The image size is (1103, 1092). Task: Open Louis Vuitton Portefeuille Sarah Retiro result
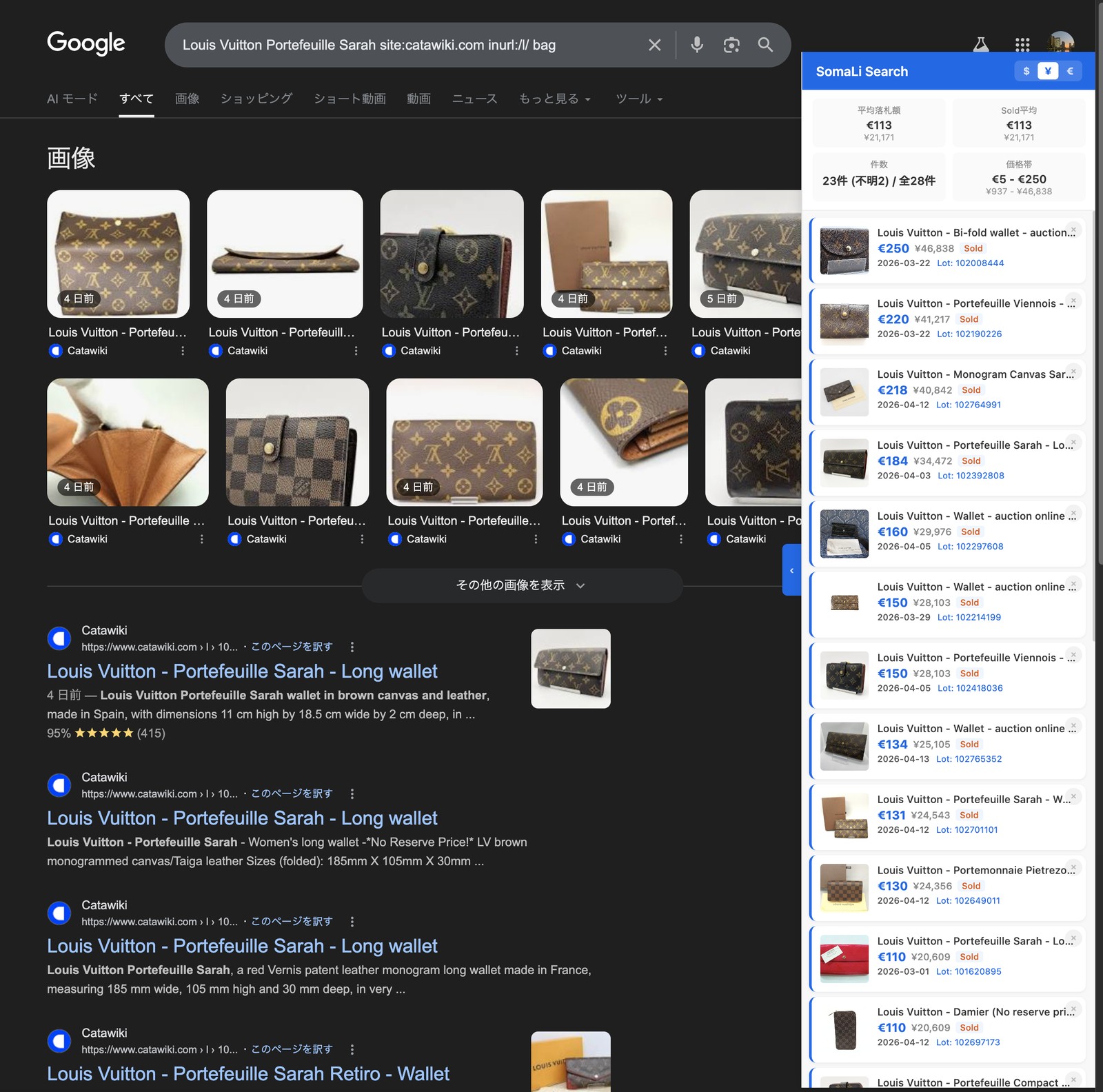point(248,1073)
